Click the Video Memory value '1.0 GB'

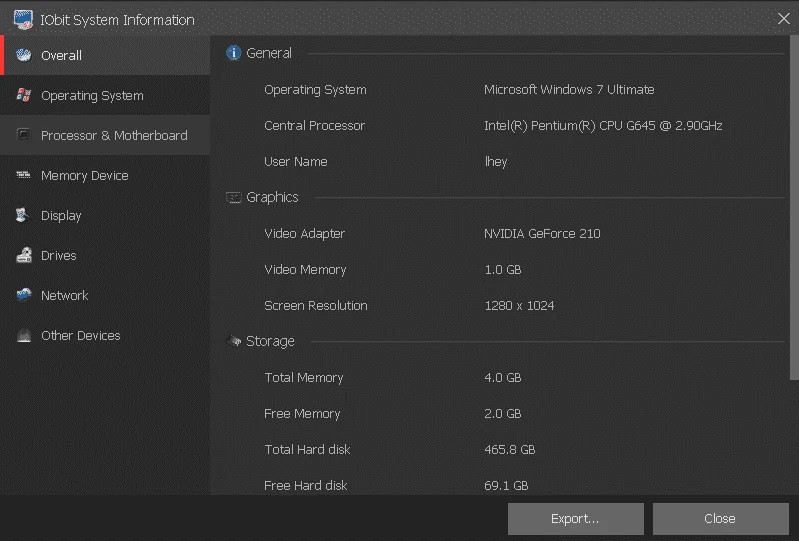503,270
